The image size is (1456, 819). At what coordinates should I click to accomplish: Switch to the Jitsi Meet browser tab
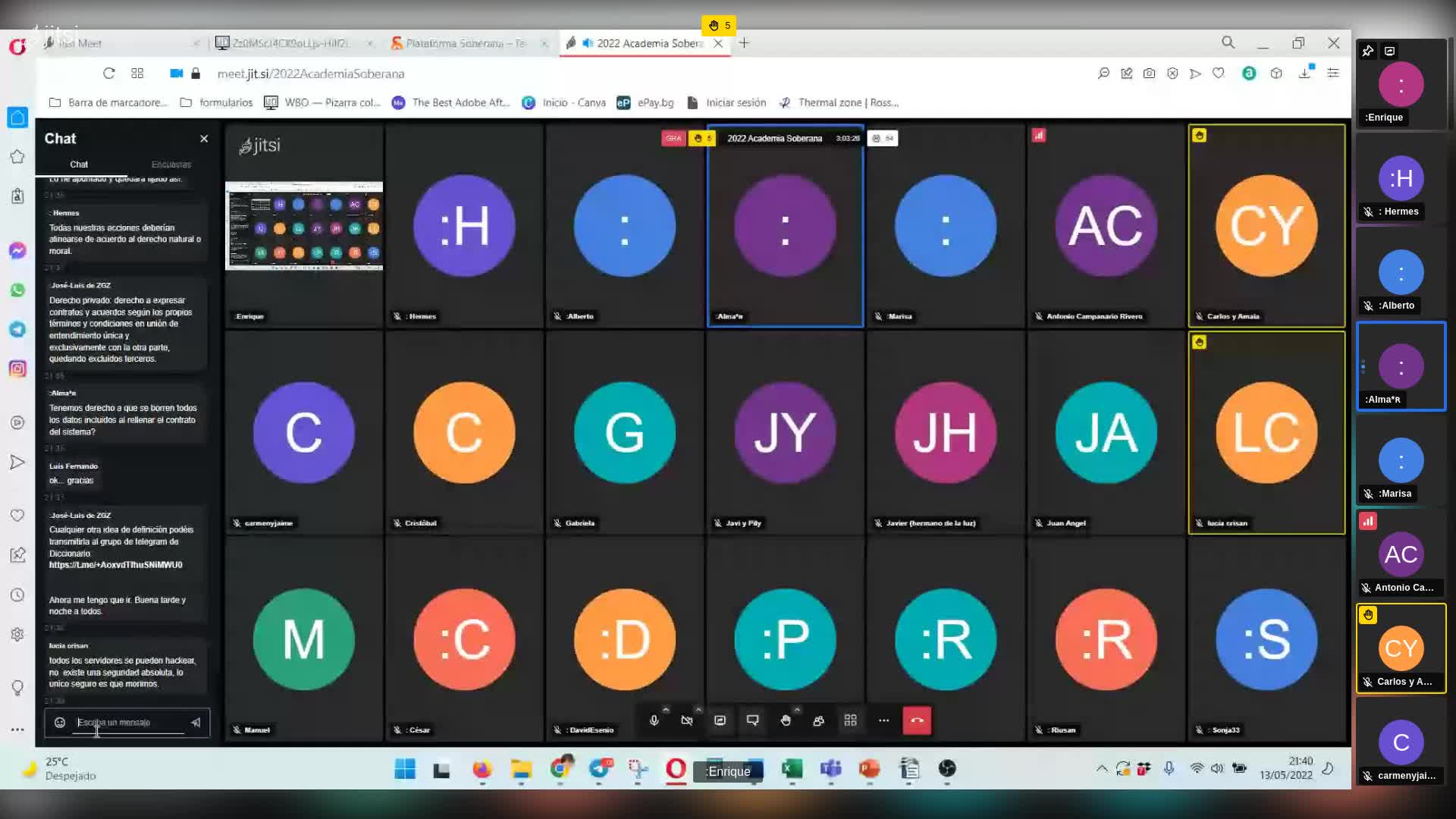121,43
